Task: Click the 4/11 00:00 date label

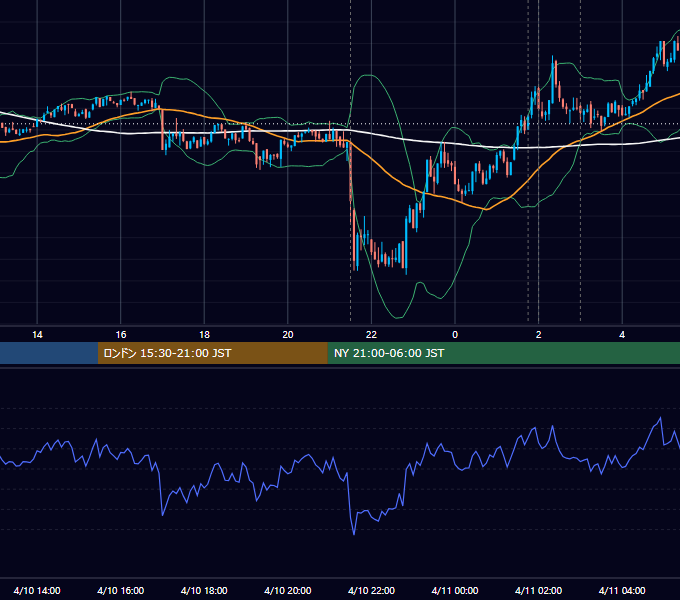Action: coord(455,590)
